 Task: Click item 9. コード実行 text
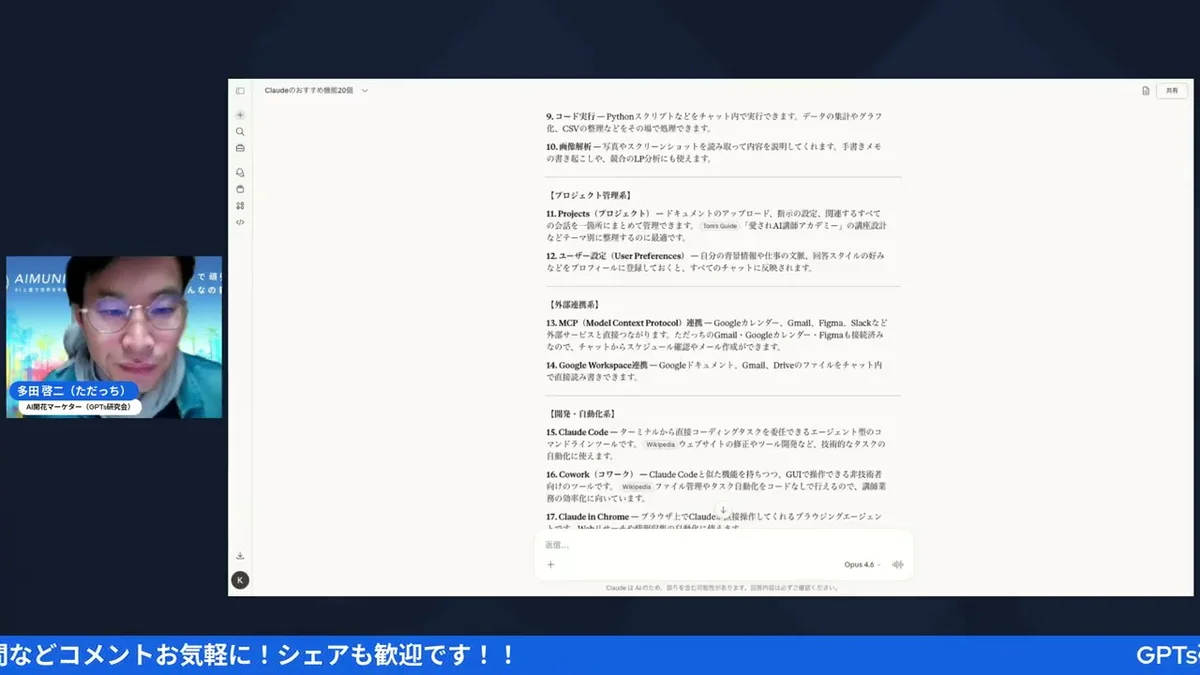click(x=714, y=122)
